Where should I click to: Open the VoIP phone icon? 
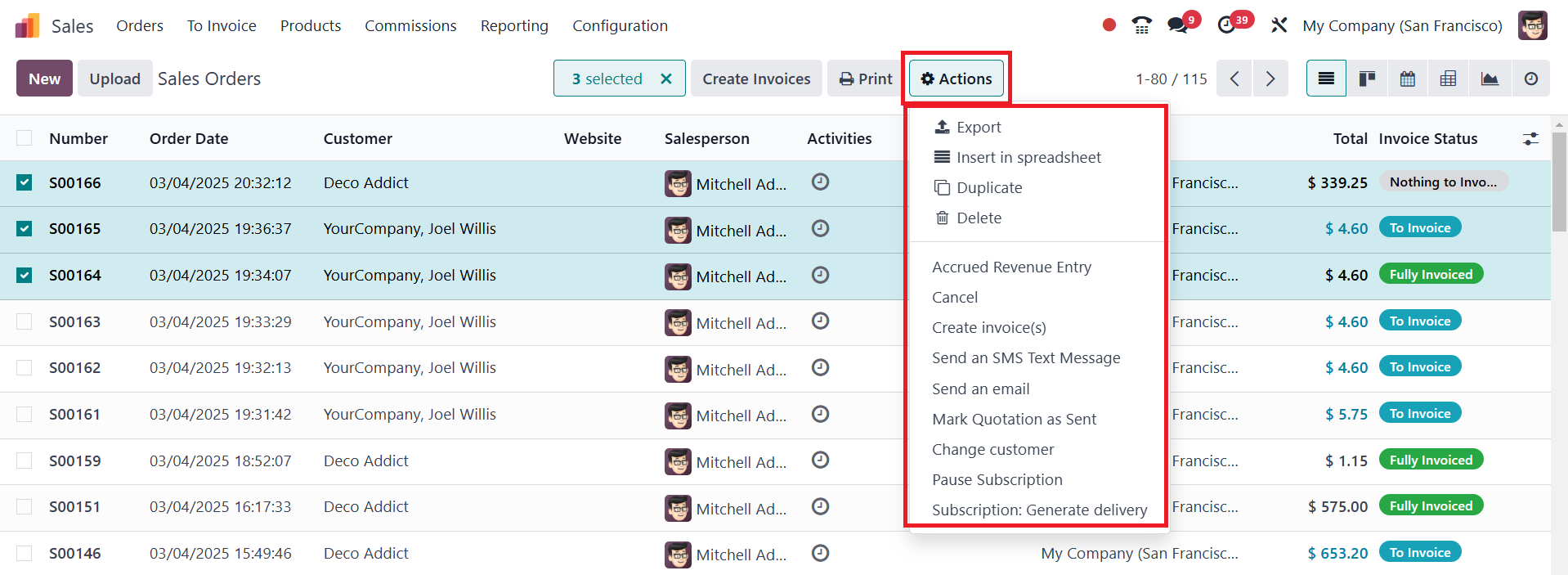(1141, 25)
